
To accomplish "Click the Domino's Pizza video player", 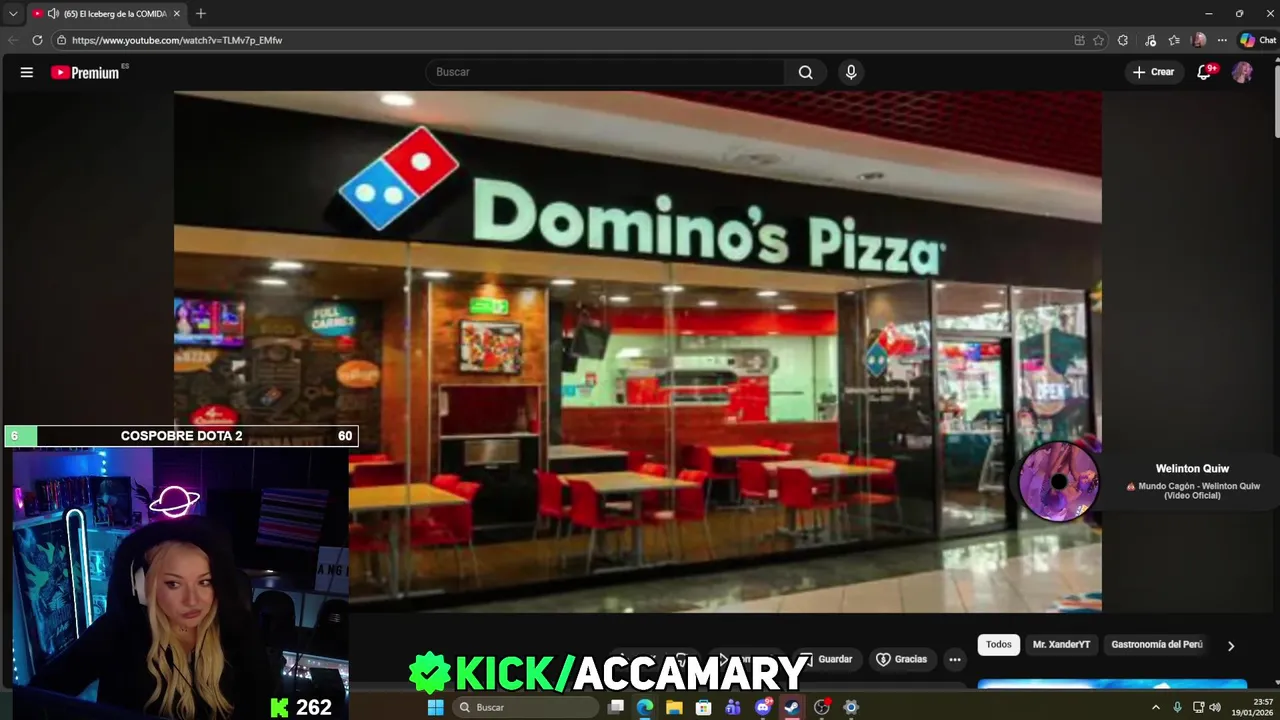I will click(x=638, y=351).
